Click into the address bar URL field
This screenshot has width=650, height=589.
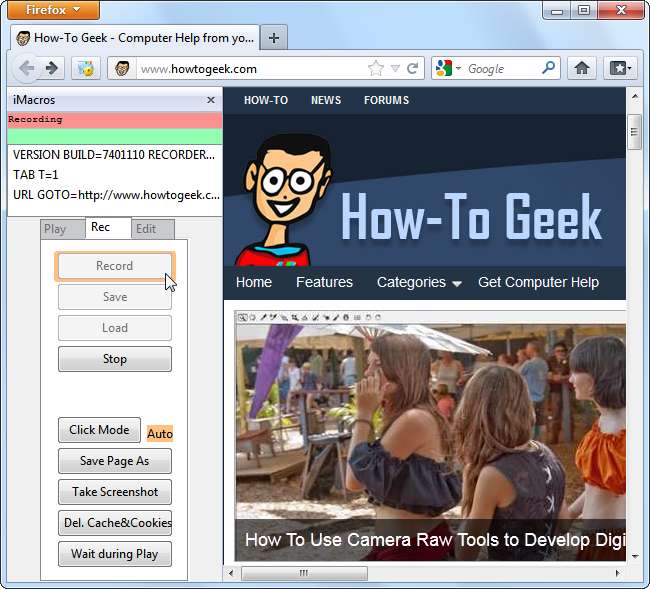pyautogui.click(x=253, y=68)
